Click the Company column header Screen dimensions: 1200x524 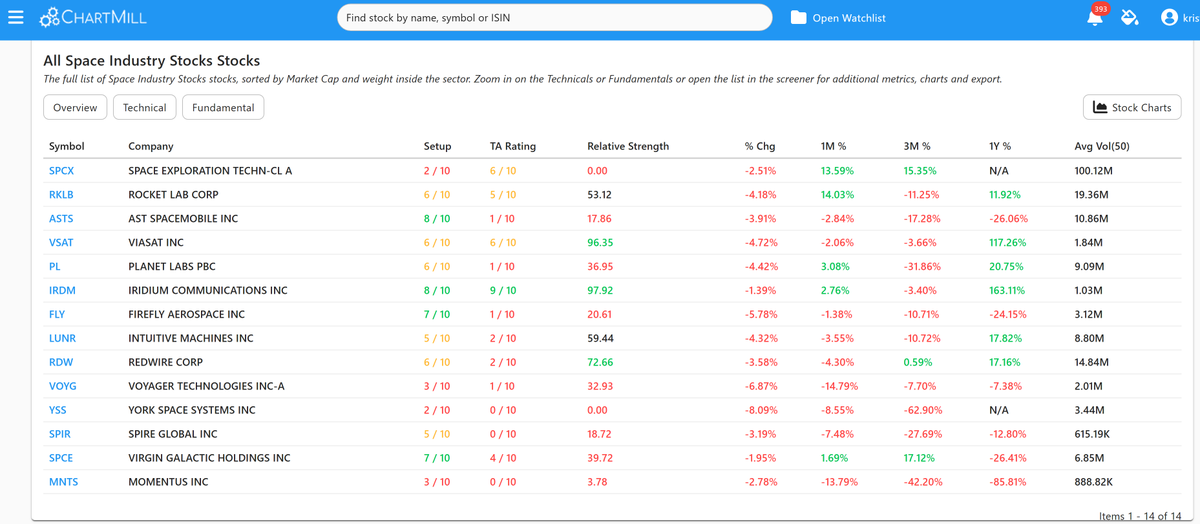pos(151,146)
